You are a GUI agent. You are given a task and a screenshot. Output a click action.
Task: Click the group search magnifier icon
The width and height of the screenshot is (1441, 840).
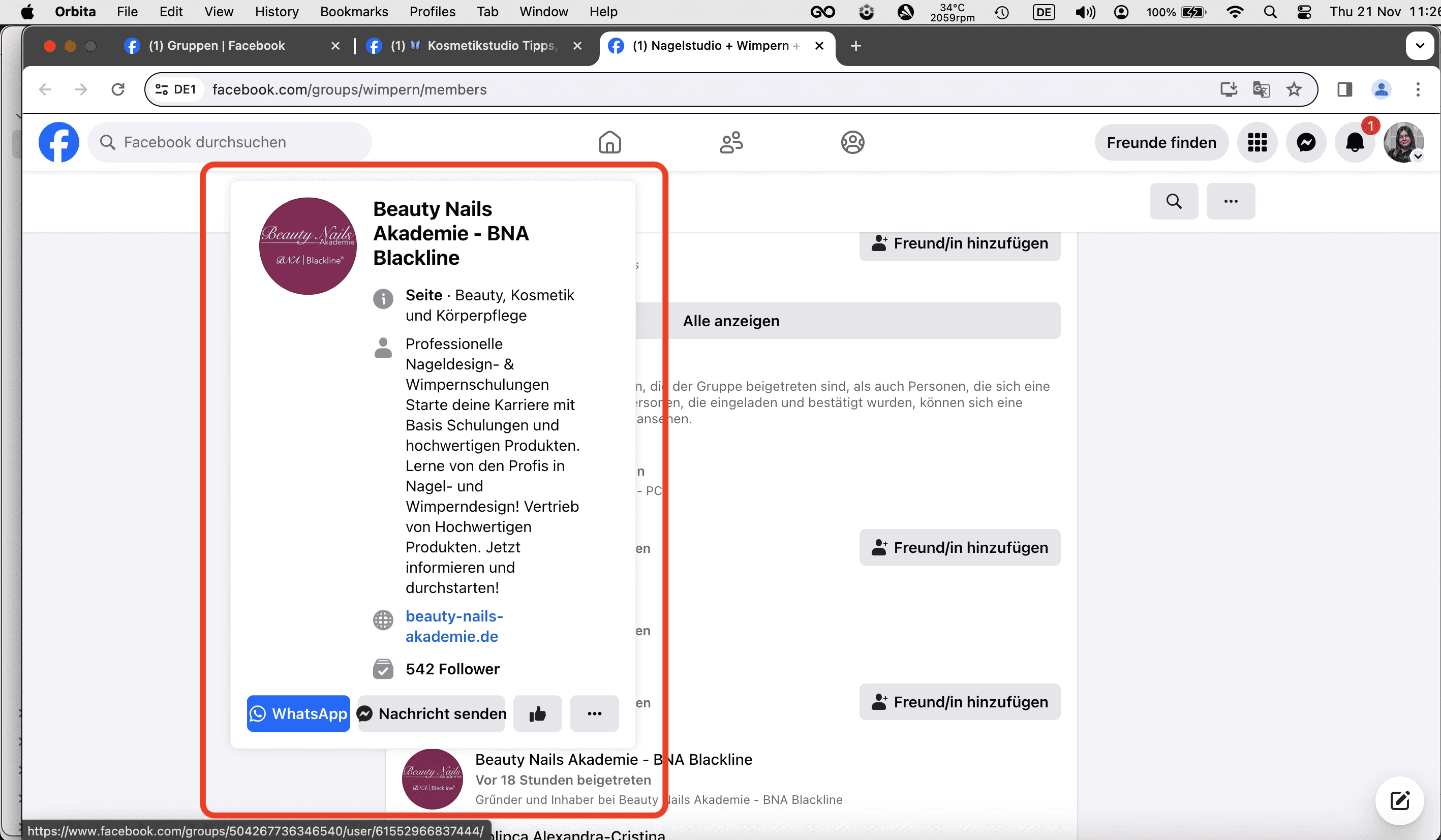coord(1173,201)
